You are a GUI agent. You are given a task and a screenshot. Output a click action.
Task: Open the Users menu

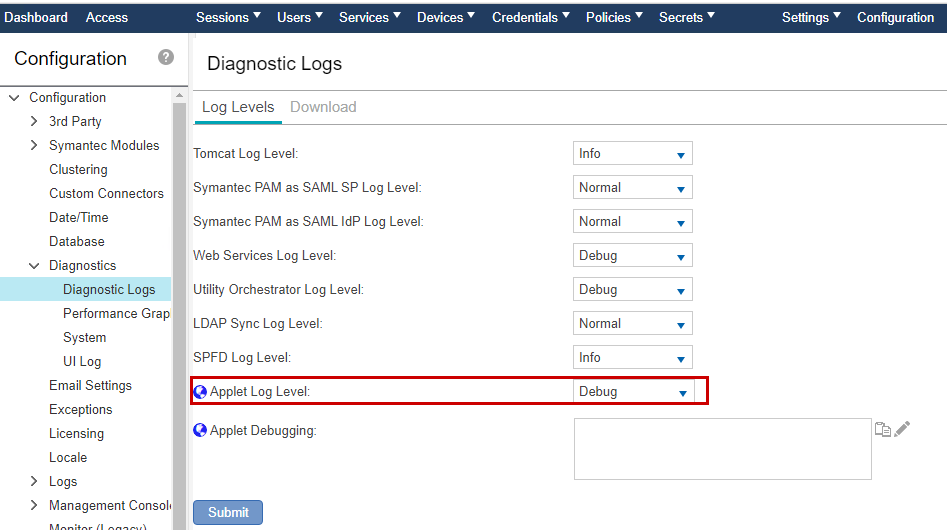pos(300,18)
